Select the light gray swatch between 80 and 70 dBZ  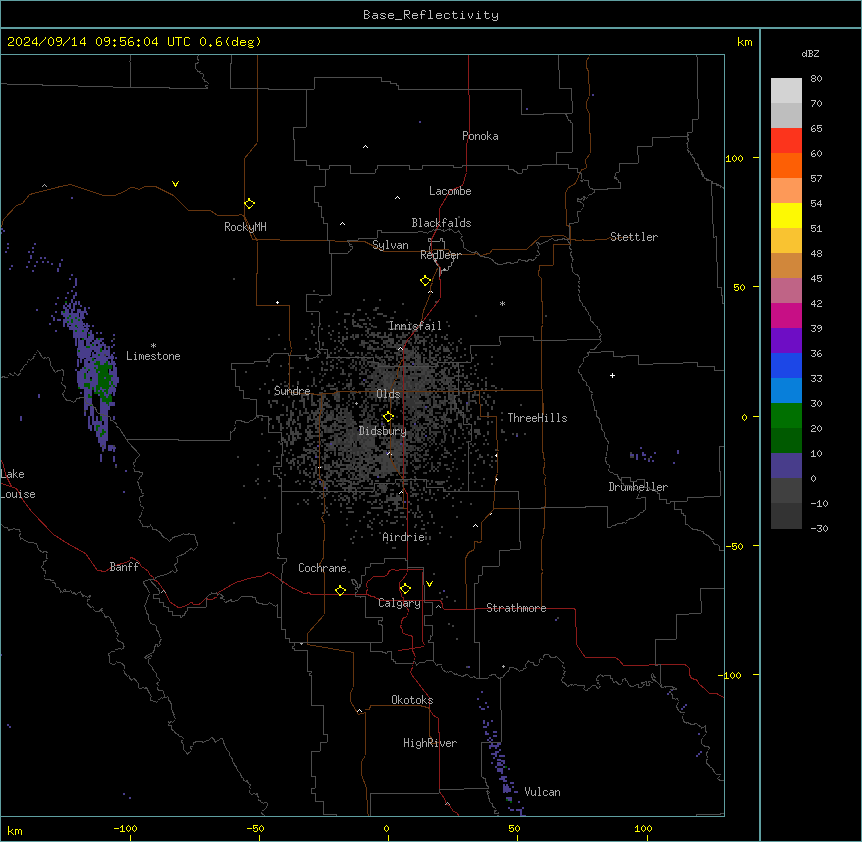coord(786,90)
